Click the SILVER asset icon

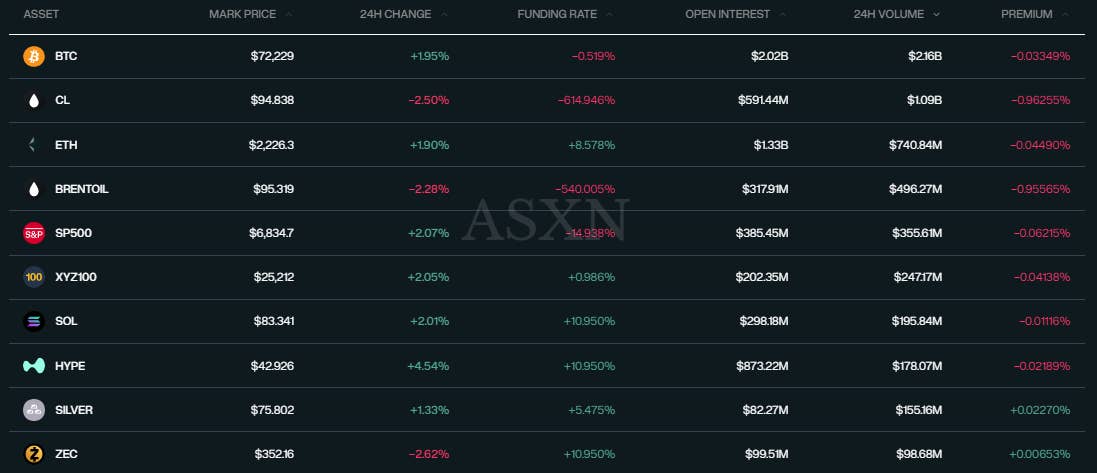(34, 410)
